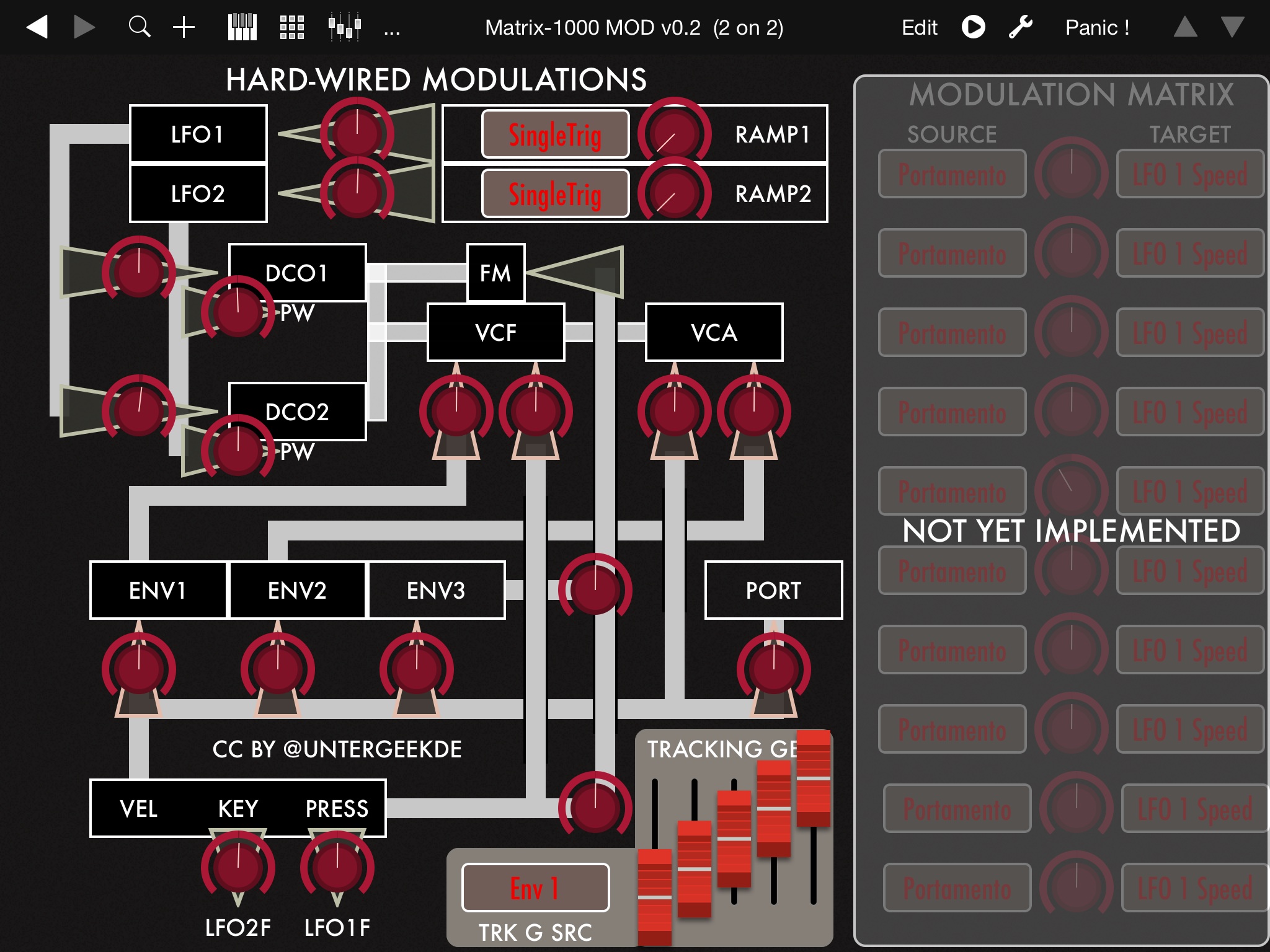Open last row Portamento source dropdown
The height and width of the screenshot is (952, 1270).
[x=957, y=888]
